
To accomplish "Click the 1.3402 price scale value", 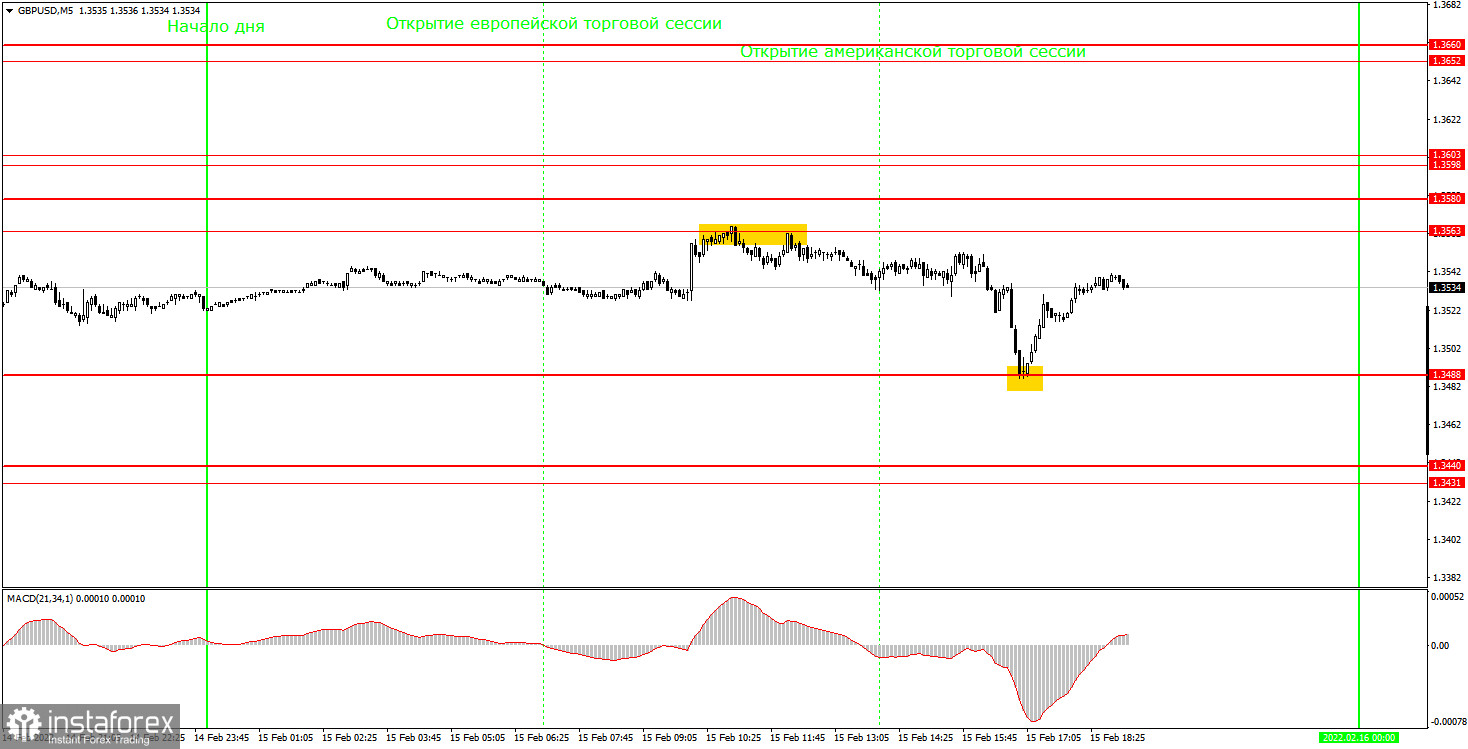I will (x=1446, y=540).
